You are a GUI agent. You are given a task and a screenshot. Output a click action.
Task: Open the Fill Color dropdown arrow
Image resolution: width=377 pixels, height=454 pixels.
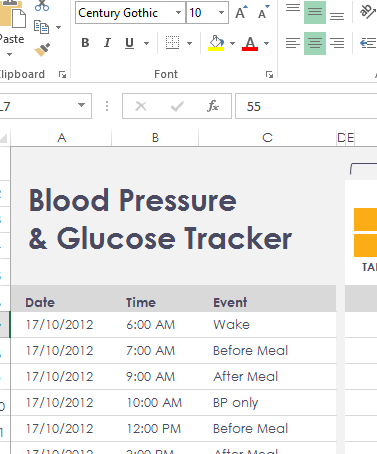232,43
